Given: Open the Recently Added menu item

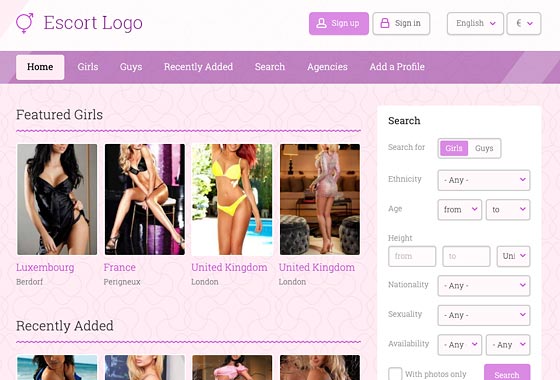Looking at the screenshot, I should point(198,67).
